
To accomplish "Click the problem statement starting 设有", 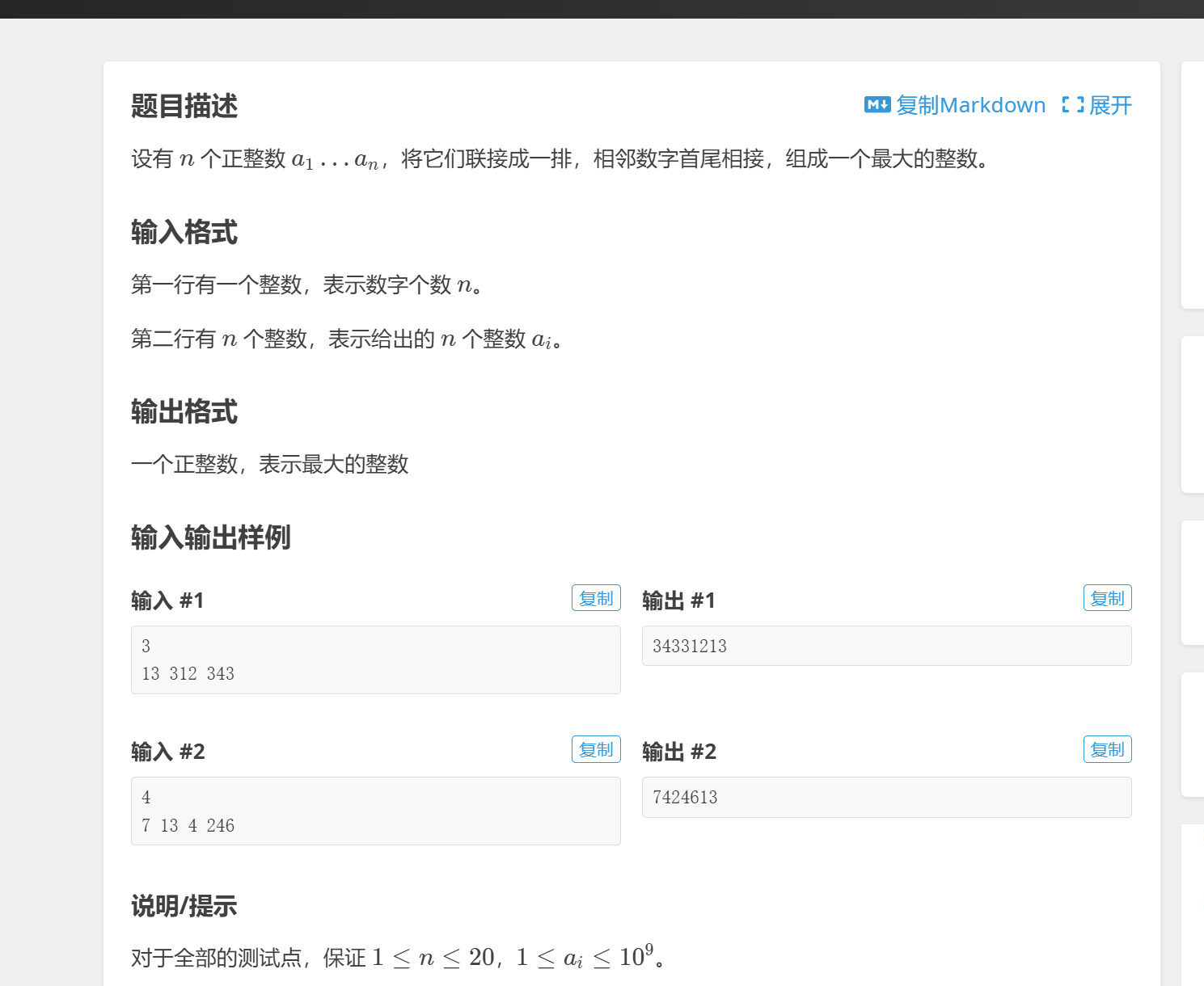I will point(560,159).
